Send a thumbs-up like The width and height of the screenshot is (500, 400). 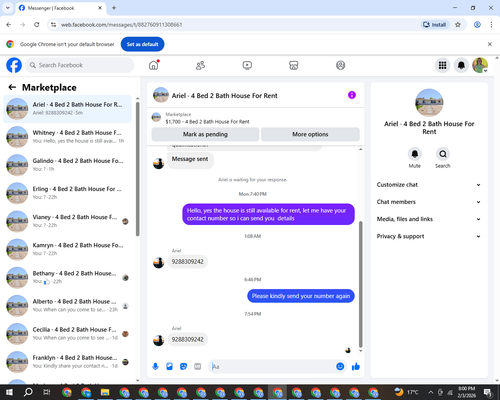pyautogui.click(x=356, y=367)
